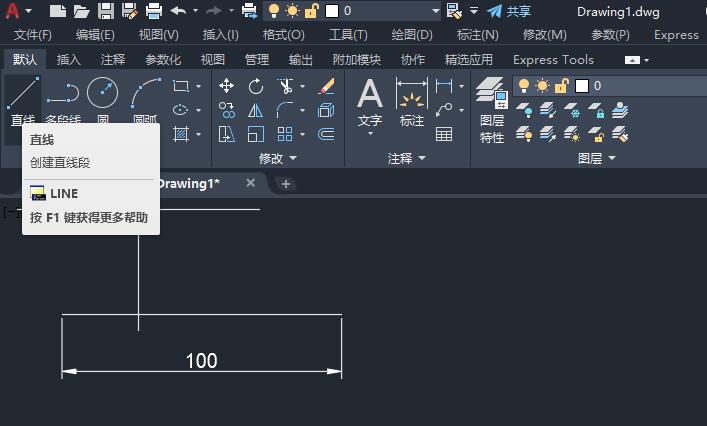Image resolution: width=707 pixels, height=426 pixels.
Task: Select the Ellipse tool icon
Action: tap(180, 110)
